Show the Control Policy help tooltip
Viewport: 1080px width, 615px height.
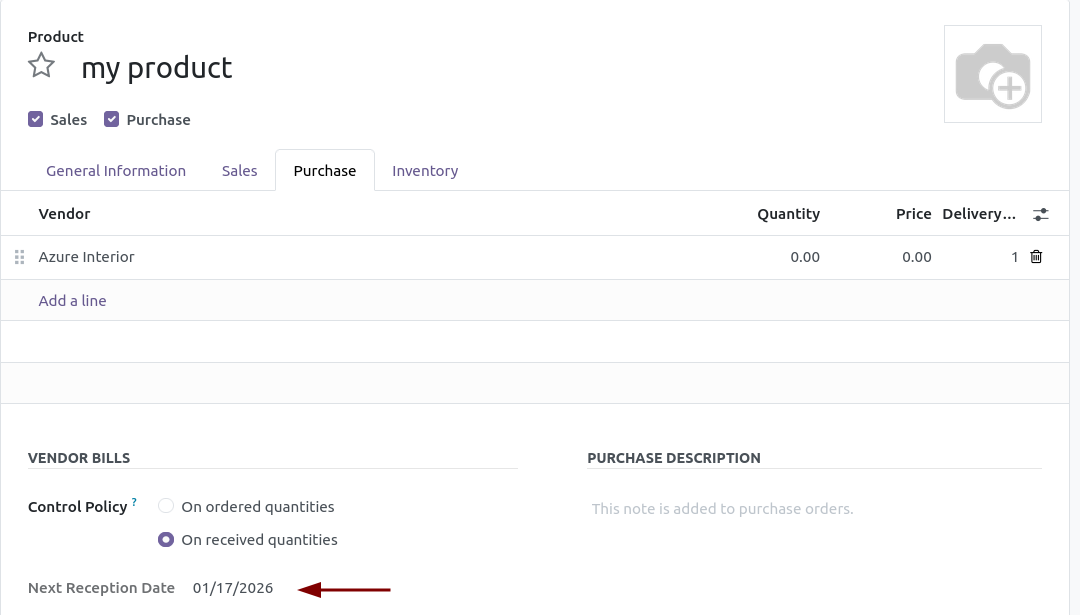134,500
